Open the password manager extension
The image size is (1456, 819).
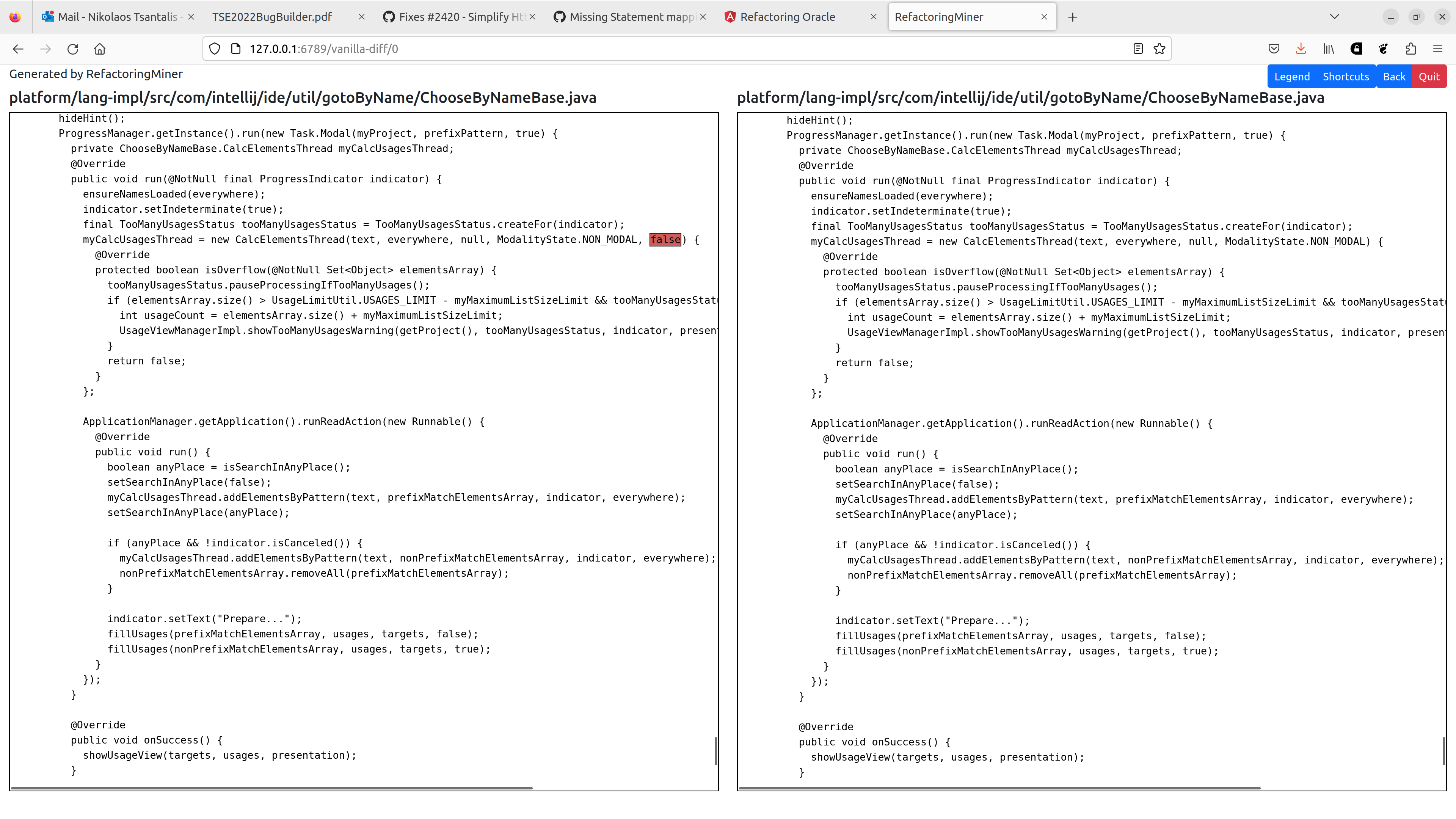pos(1356,49)
